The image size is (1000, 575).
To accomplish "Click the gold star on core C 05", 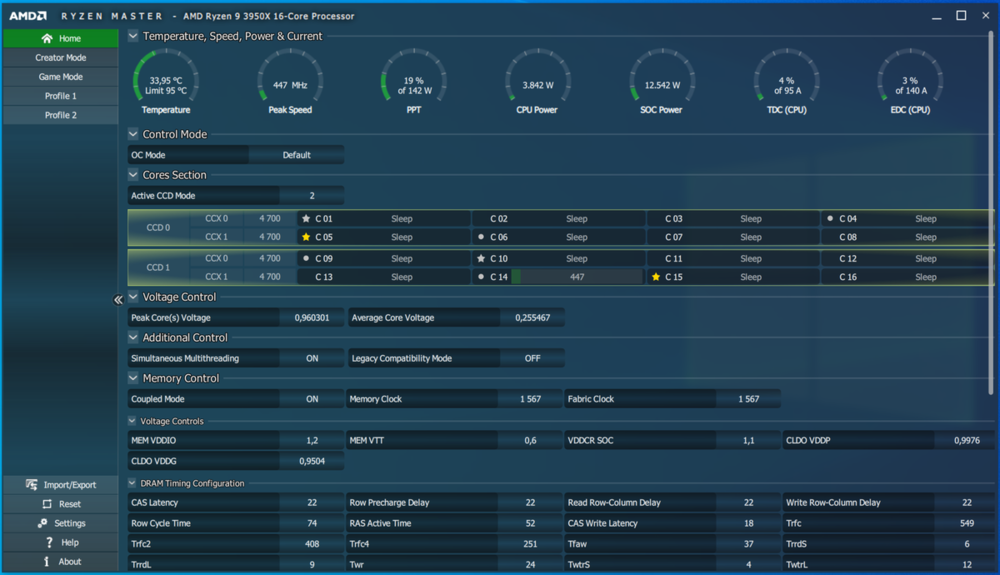I will tap(306, 237).
